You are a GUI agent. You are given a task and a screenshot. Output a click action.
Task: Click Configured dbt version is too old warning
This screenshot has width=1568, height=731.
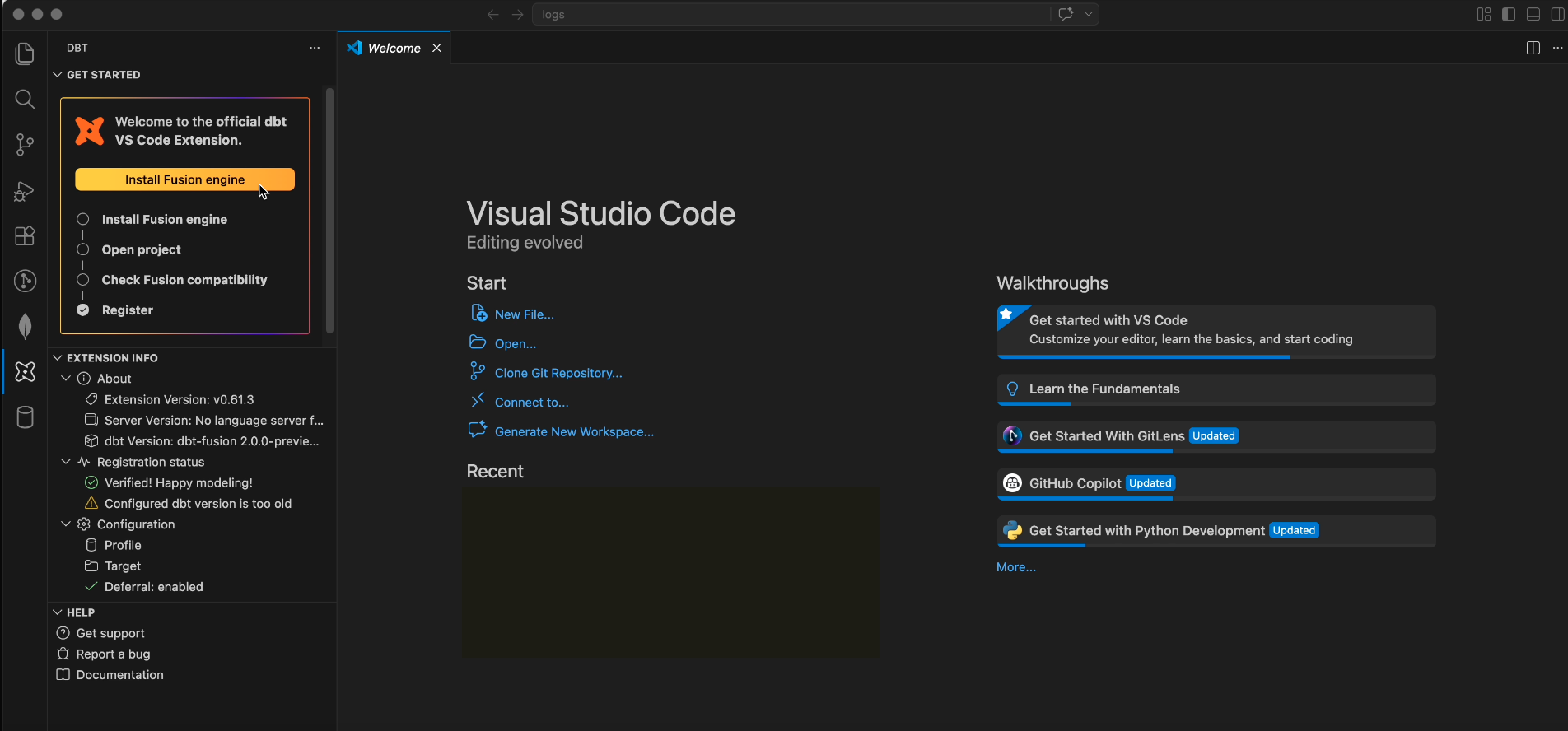[191, 503]
